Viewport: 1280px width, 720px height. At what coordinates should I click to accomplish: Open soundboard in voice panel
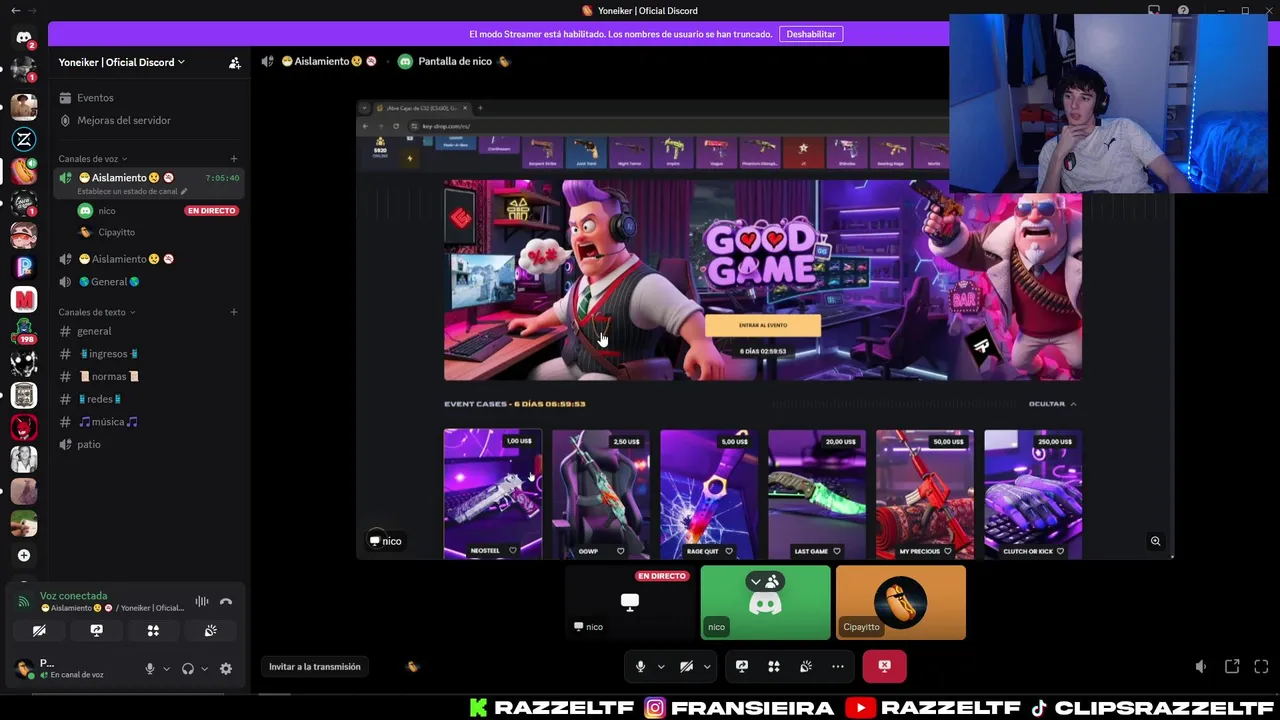pyautogui.click(x=210, y=631)
